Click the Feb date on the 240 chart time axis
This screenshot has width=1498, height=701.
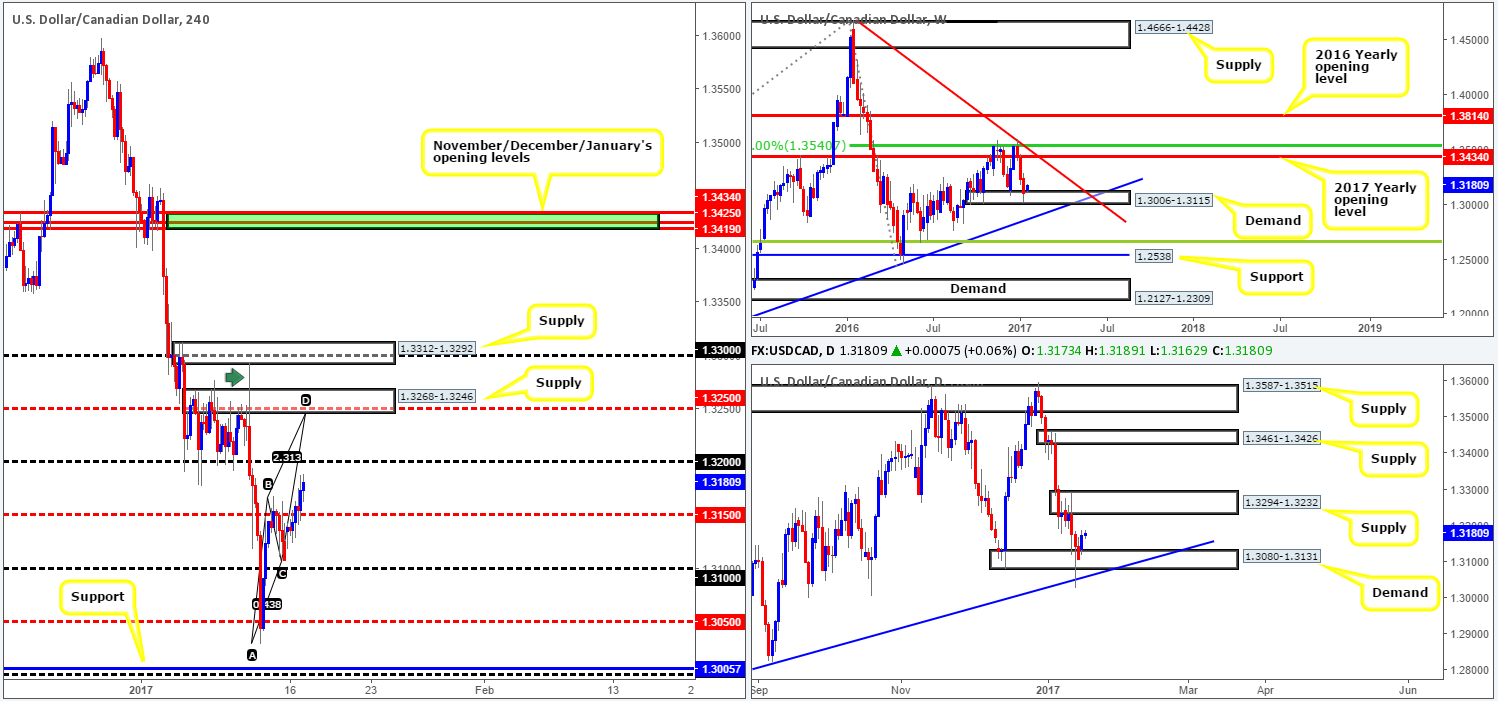click(x=483, y=690)
